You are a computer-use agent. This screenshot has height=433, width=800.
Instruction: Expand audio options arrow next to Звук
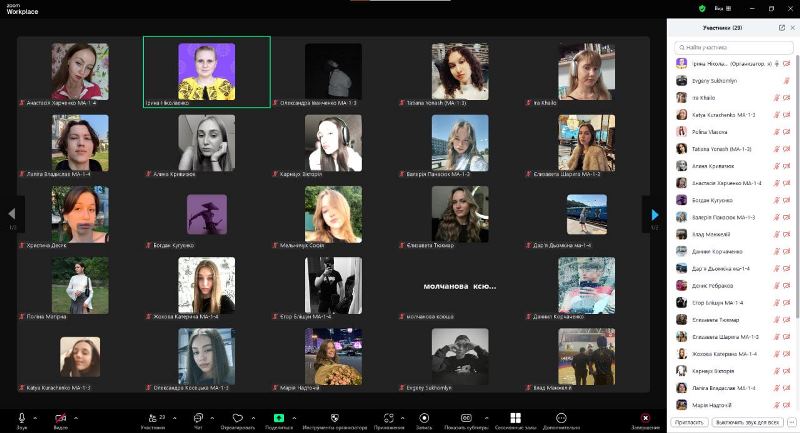[x=35, y=417]
